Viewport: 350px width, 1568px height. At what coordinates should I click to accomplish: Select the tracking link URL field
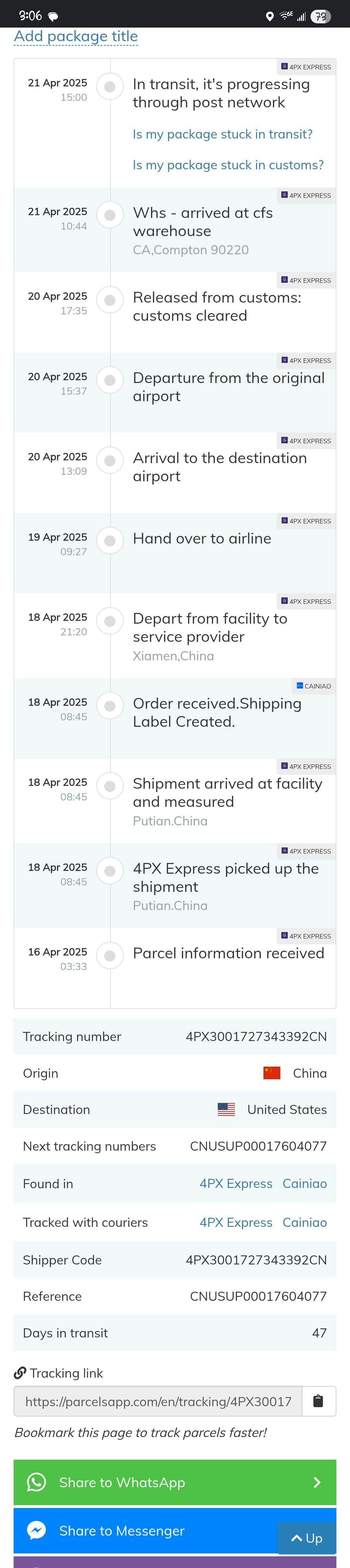click(158, 1401)
